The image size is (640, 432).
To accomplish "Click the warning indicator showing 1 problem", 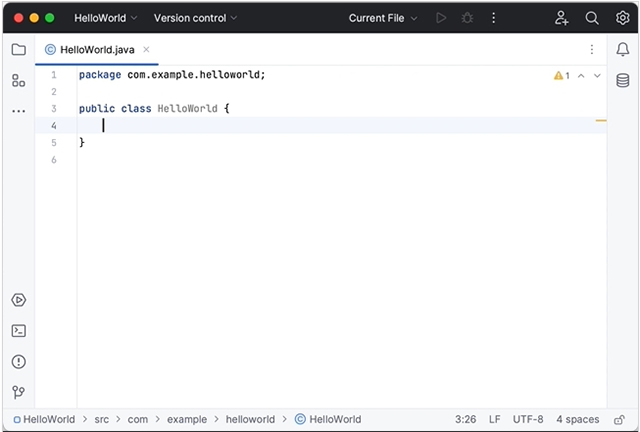I will coord(562,76).
